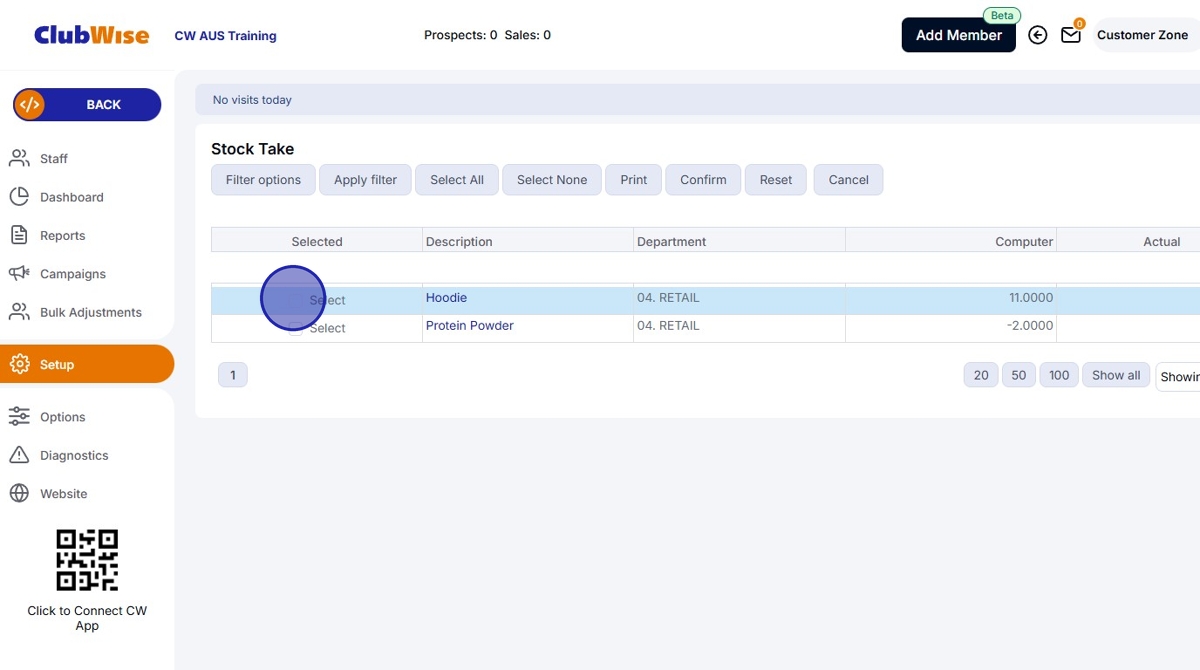Open the Options sliders icon
Screen dimensions: 1200x670
click(19, 416)
